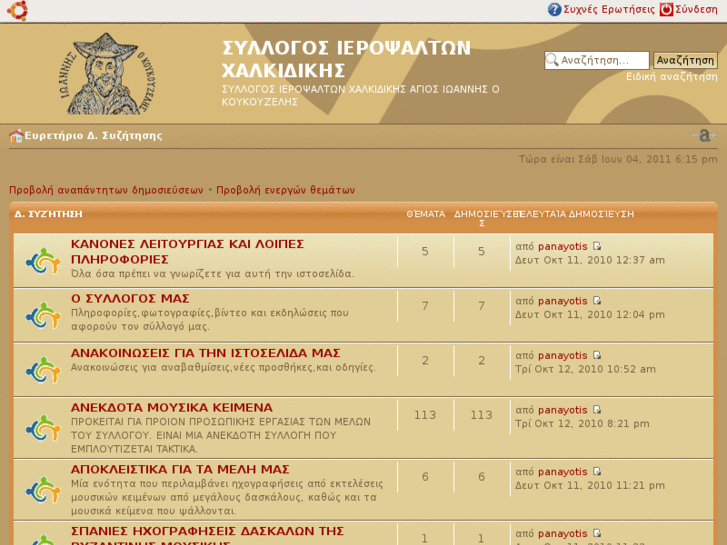Click date Δευτ Οκτ 11, 2010 12:37 am

[x=590, y=260]
